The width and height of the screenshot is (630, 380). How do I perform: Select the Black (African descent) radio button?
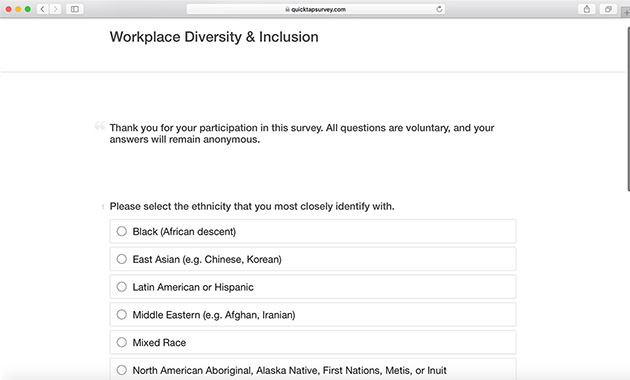[x=122, y=231]
